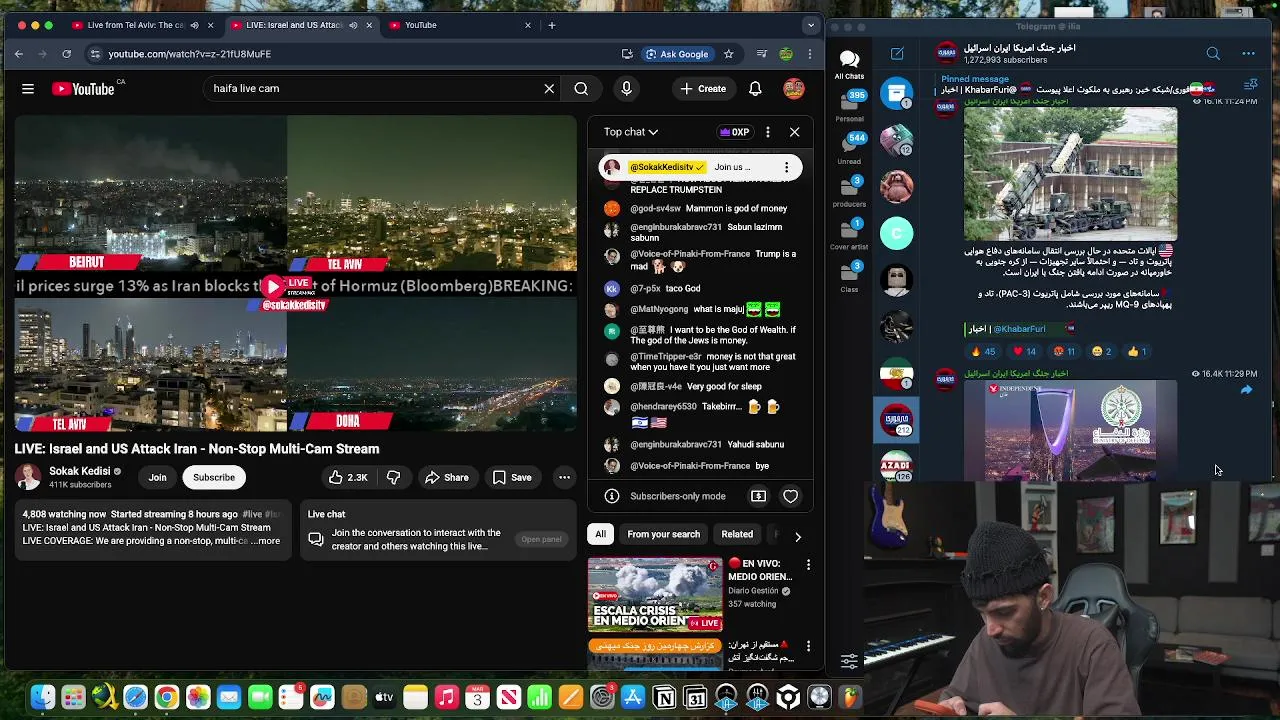
Task: Open the Telegram 'Personal' folder
Action: [x=850, y=106]
